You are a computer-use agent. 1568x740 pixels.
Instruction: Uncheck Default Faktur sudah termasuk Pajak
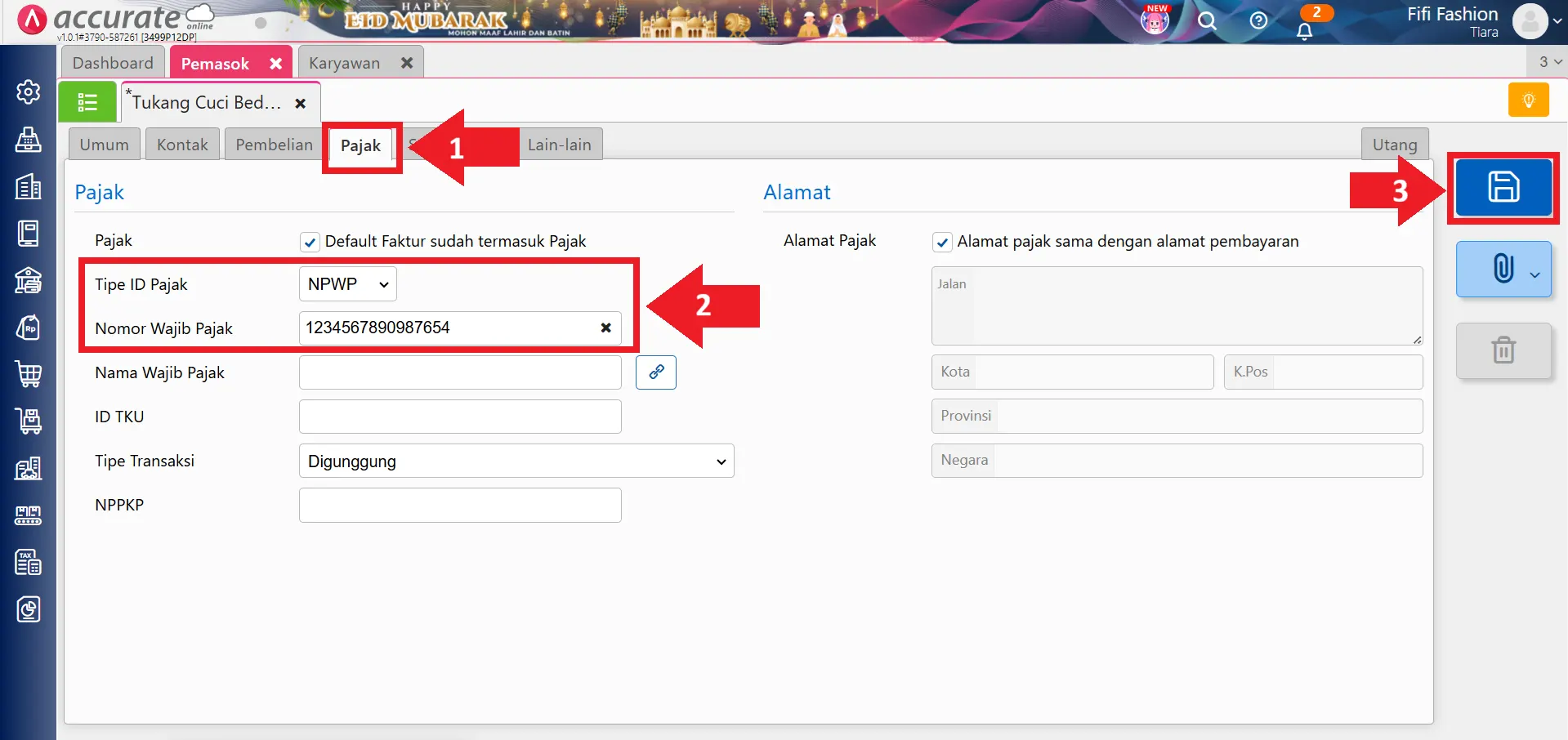310,242
